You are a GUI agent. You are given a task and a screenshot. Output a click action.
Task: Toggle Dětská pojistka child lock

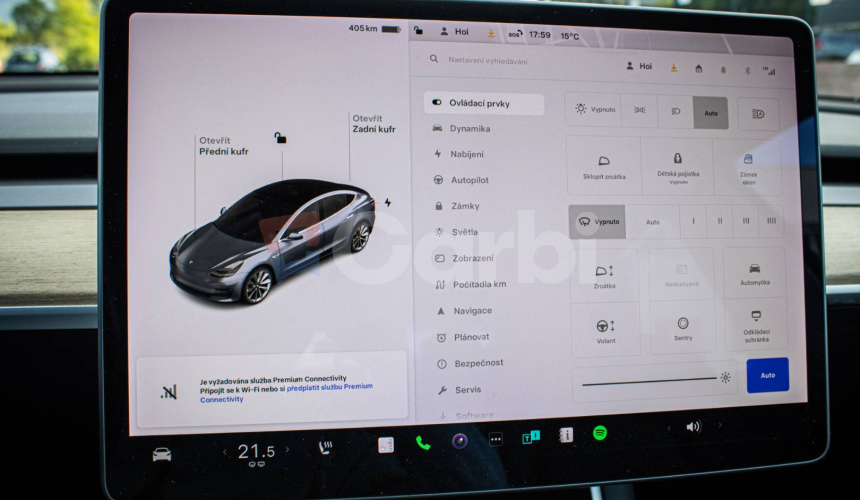tap(677, 166)
